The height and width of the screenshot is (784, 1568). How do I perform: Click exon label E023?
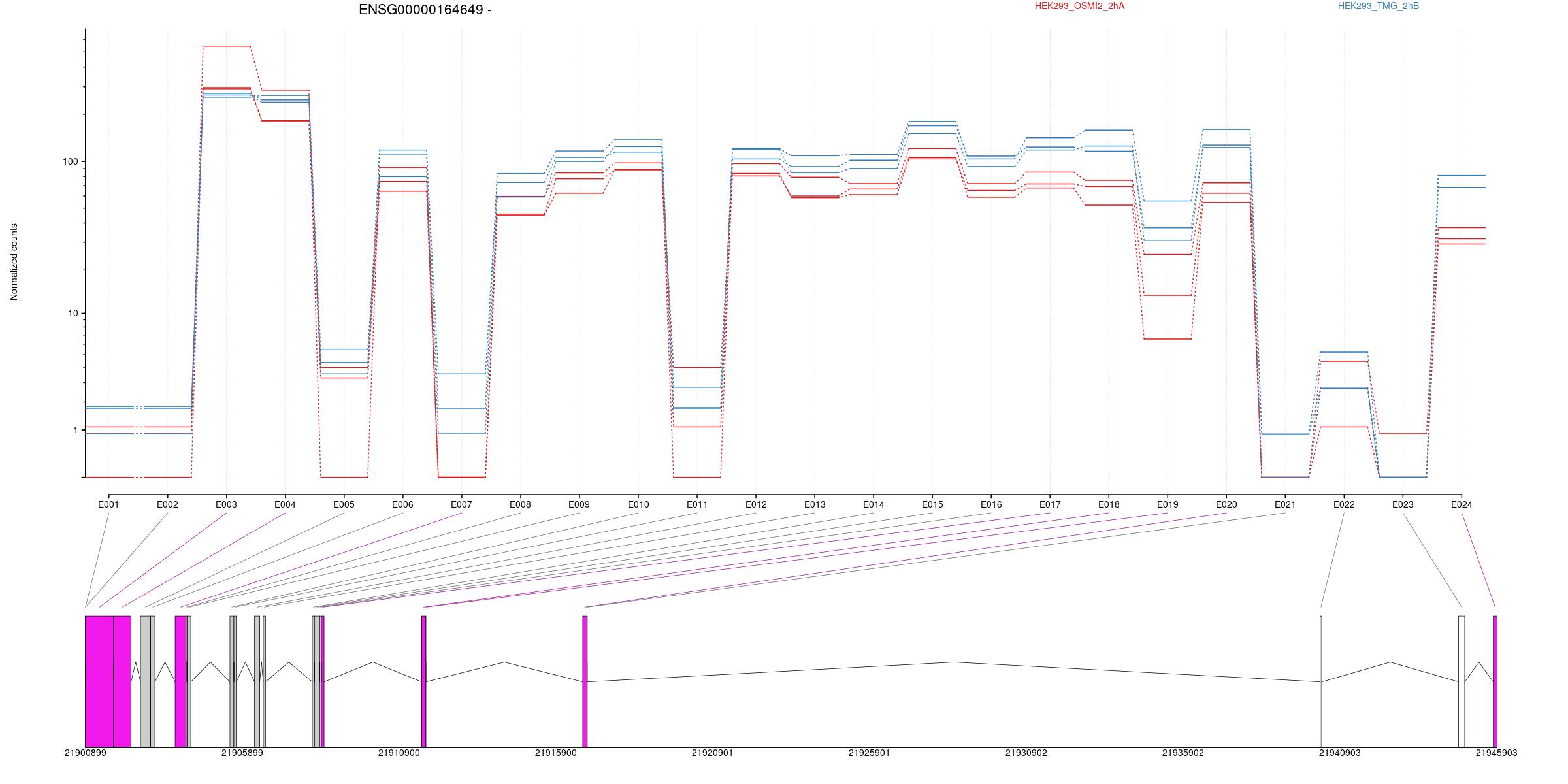click(x=1403, y=504)
